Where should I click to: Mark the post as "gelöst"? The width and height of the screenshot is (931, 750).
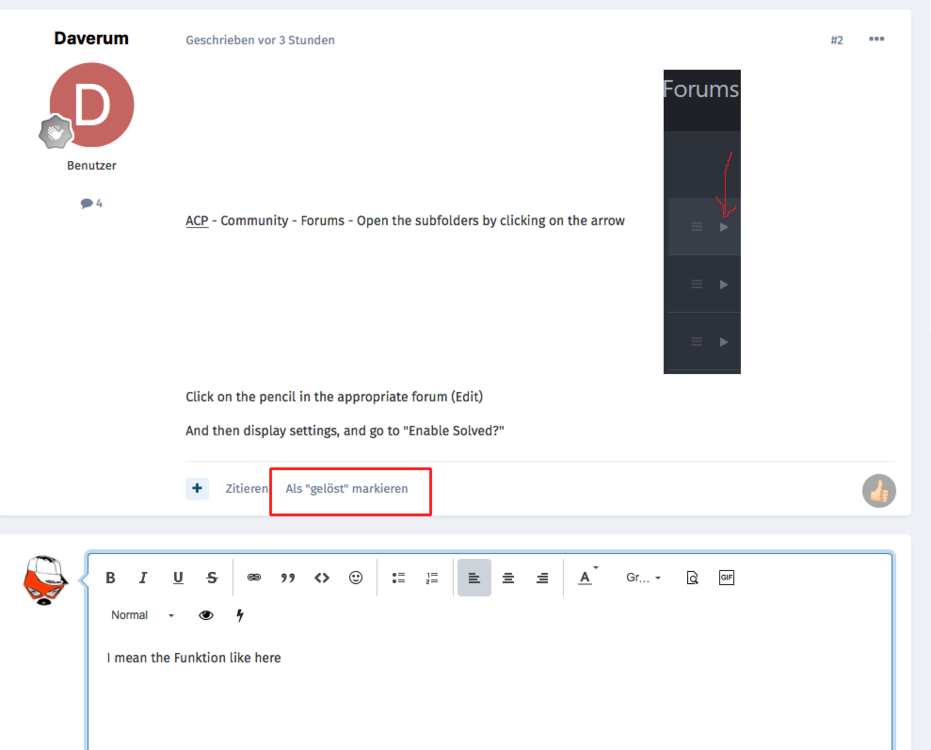[347, 489]
